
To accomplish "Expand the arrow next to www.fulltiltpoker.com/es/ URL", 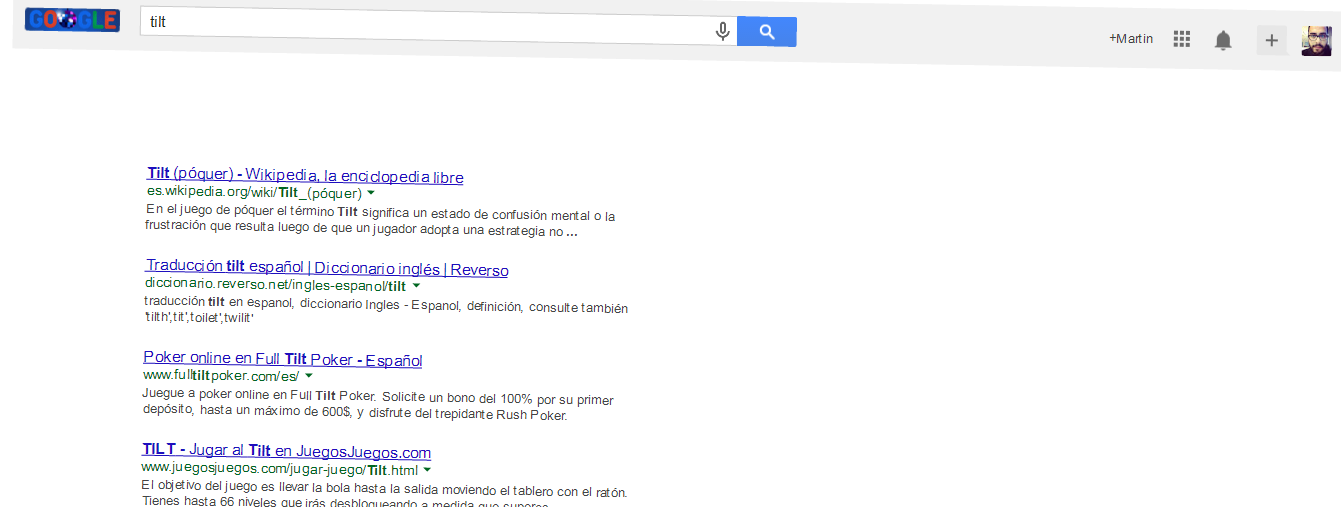I will point(308,376).
